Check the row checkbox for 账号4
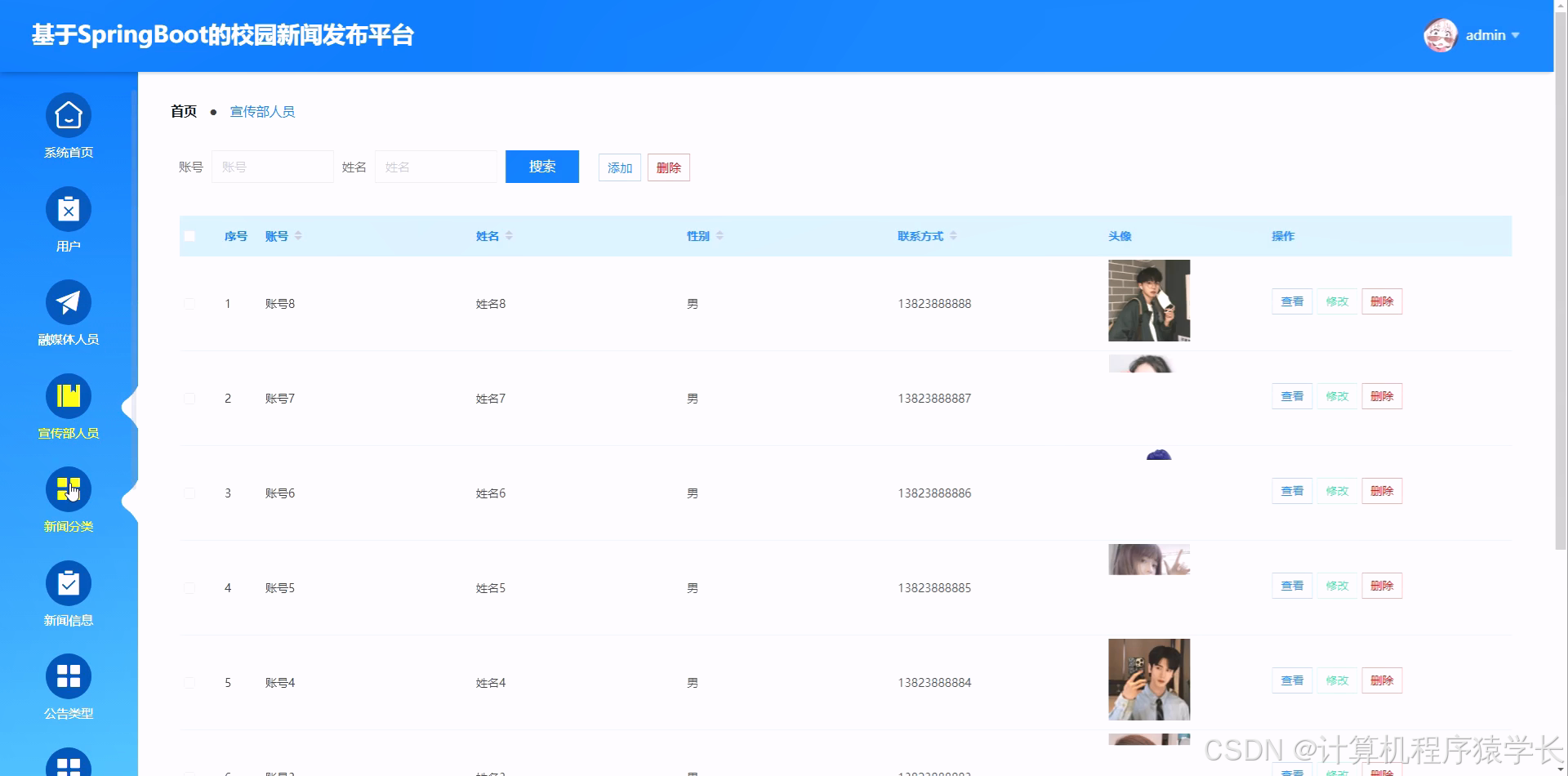This screenshot has width=1568, height=776. (x=189, y=683)
